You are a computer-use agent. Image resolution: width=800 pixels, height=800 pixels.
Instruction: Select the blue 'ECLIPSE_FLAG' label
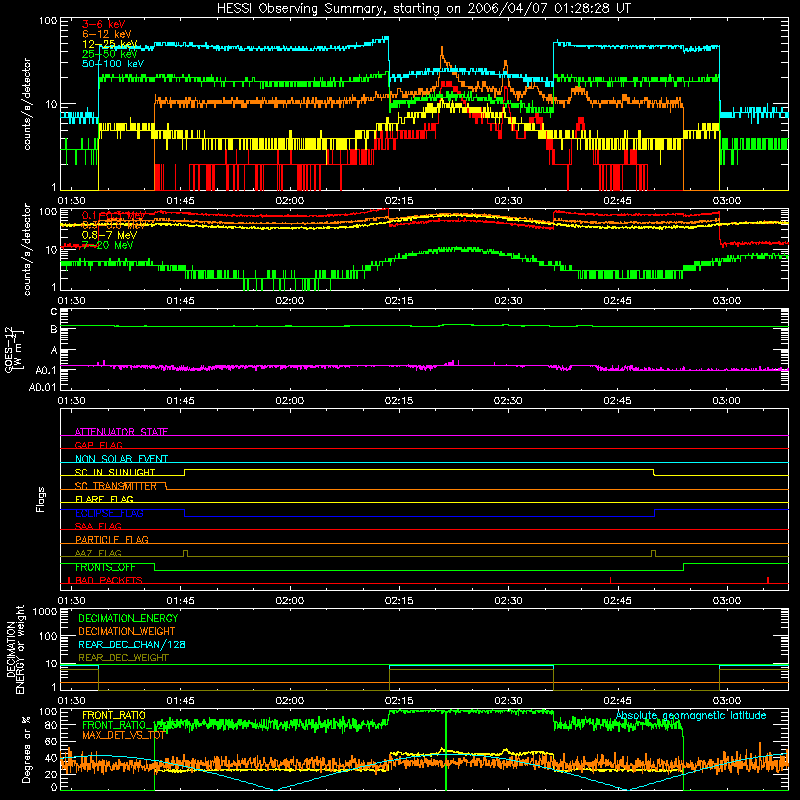coord(110,513)
